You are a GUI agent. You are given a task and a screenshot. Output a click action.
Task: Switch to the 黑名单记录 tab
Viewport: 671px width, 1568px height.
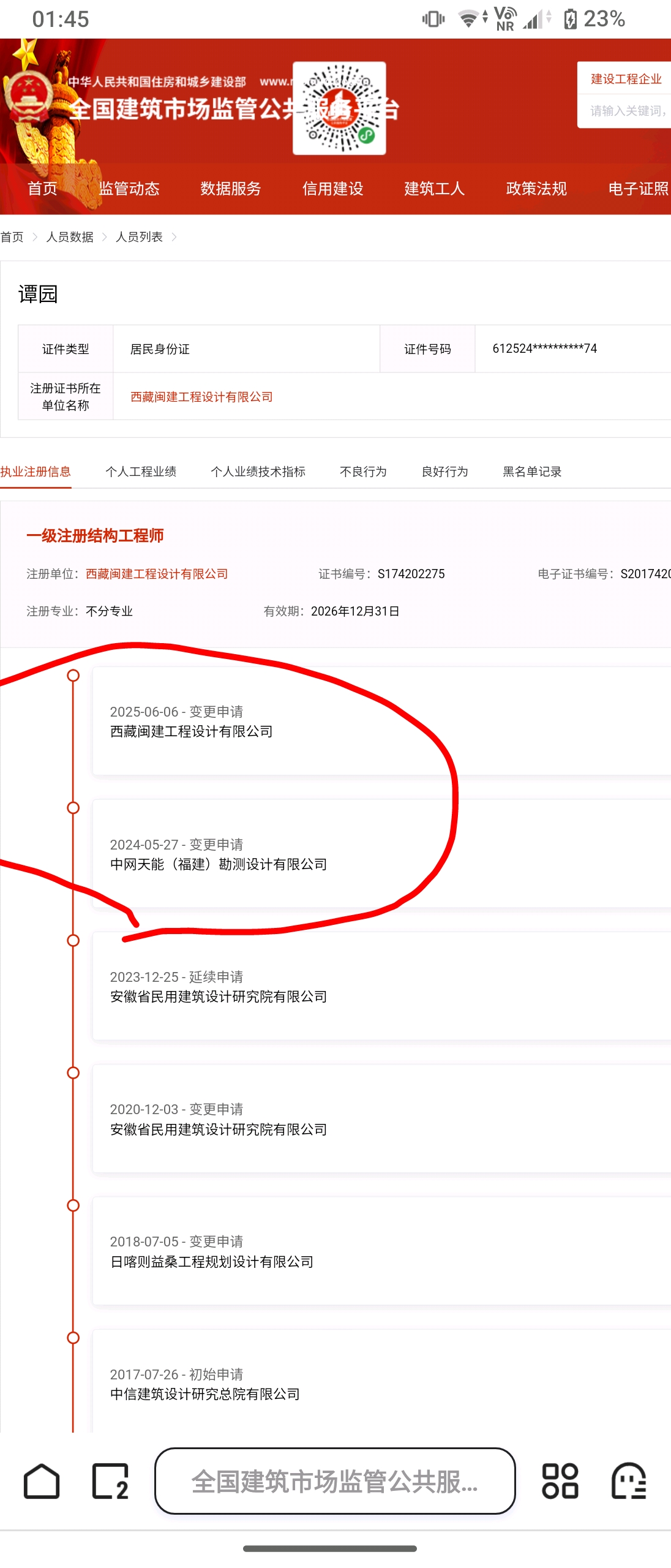pos(533,472)
